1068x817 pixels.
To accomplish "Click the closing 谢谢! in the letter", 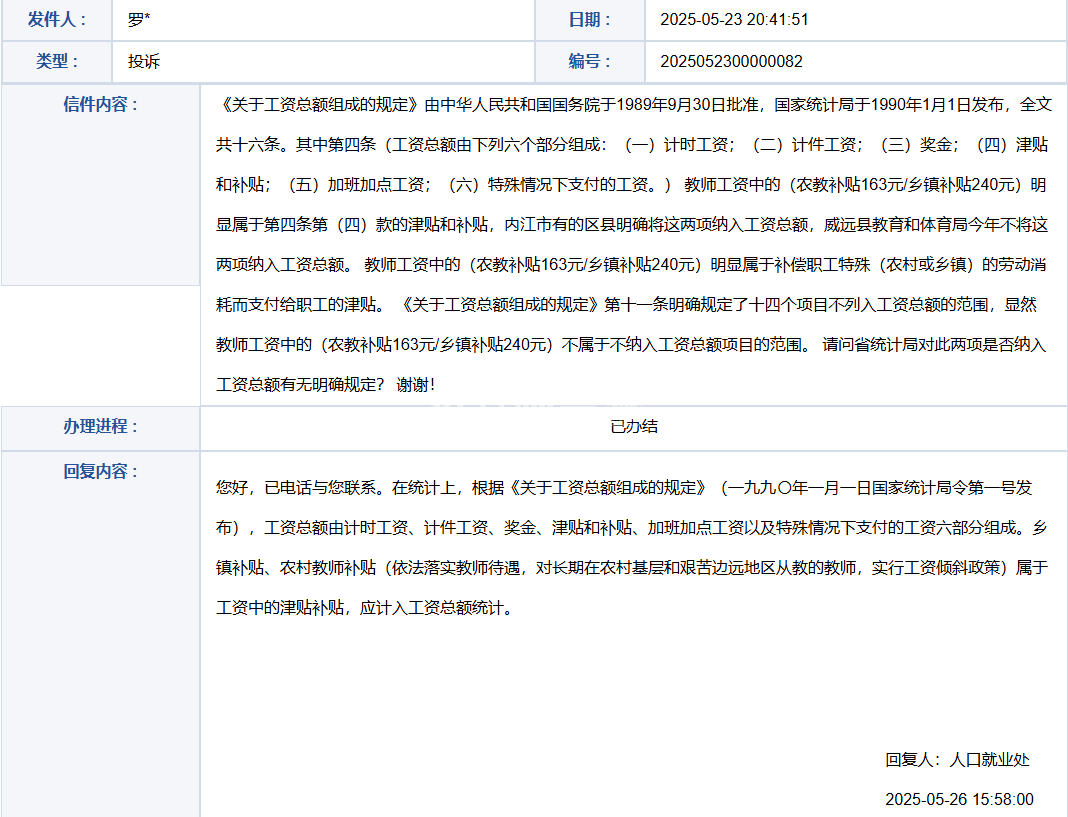I will pos(416,385).
